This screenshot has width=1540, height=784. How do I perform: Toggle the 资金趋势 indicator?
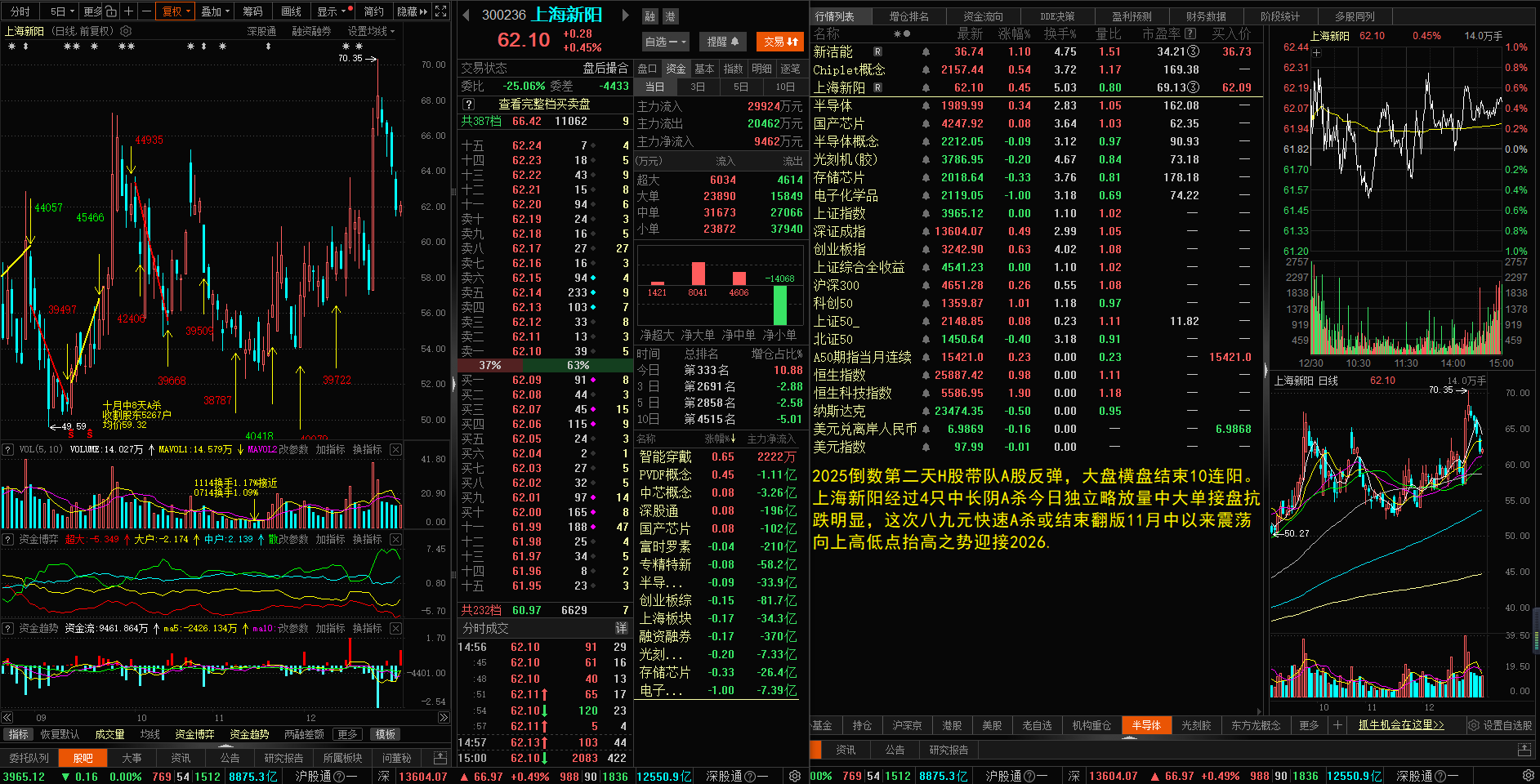(x=249, y=734)
